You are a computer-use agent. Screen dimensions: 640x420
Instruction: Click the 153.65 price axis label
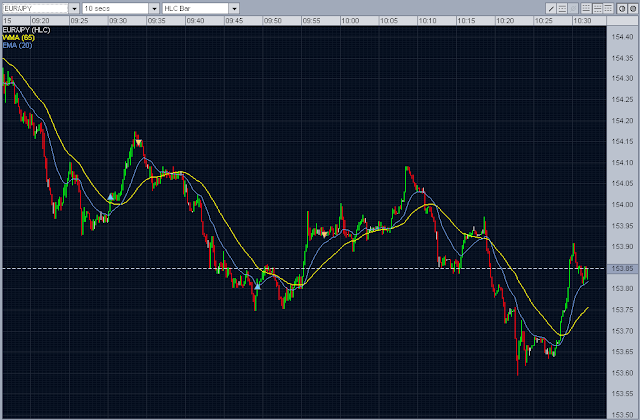[622, 352]
